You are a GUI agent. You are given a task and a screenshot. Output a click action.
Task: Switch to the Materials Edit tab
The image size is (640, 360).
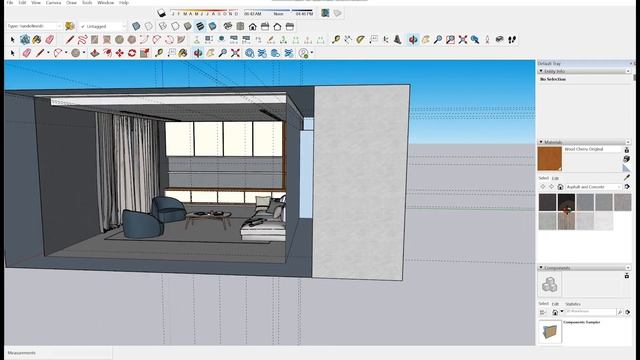tap(555, 178)
